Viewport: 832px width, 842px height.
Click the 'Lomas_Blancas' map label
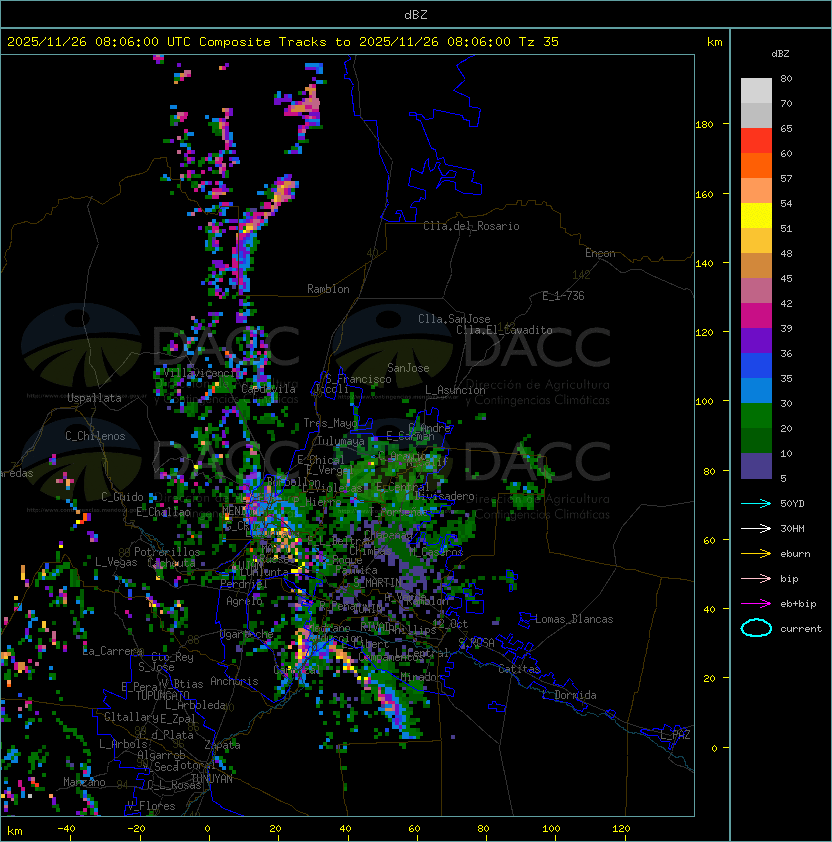[x=574, y=619]
